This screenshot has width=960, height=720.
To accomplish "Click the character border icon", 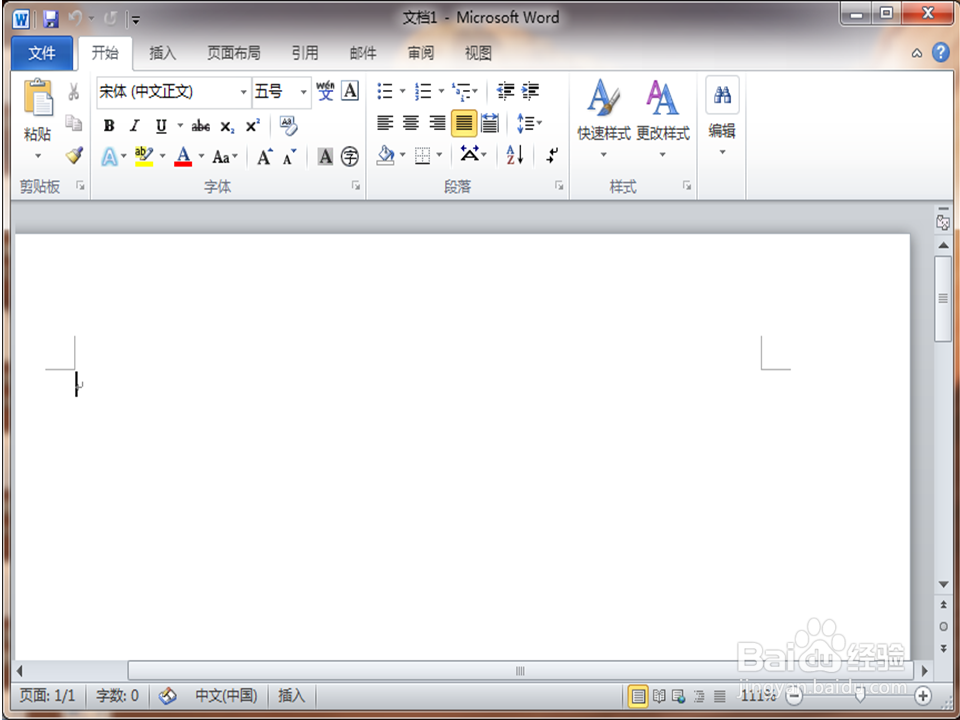I will click(350, 91).
